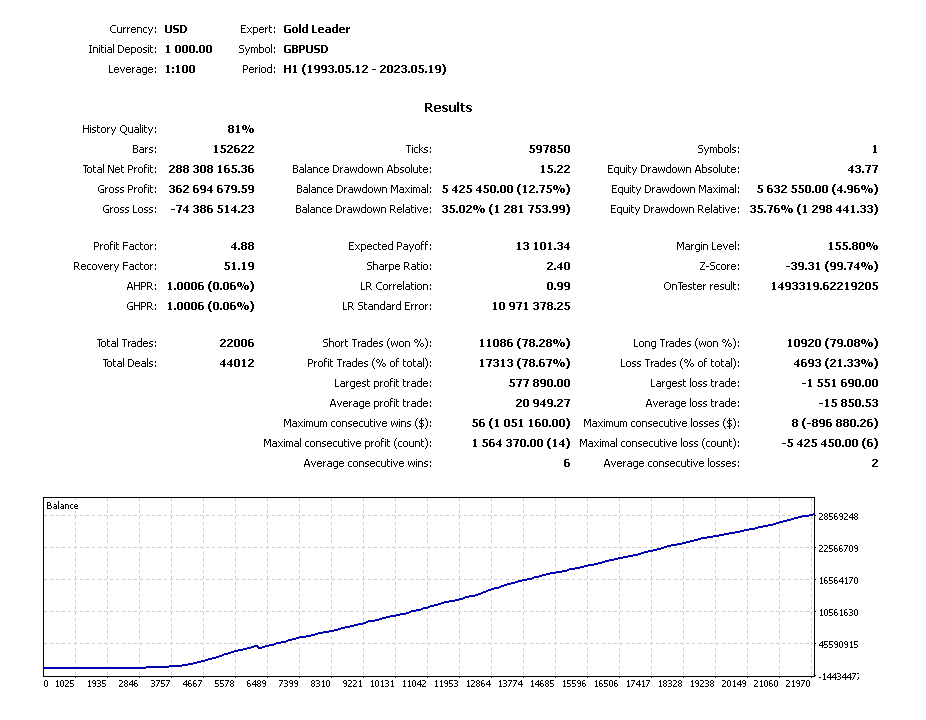Select the Largest loss trade value
Viewport: 926px width, 720px height.
coord(838,383)
